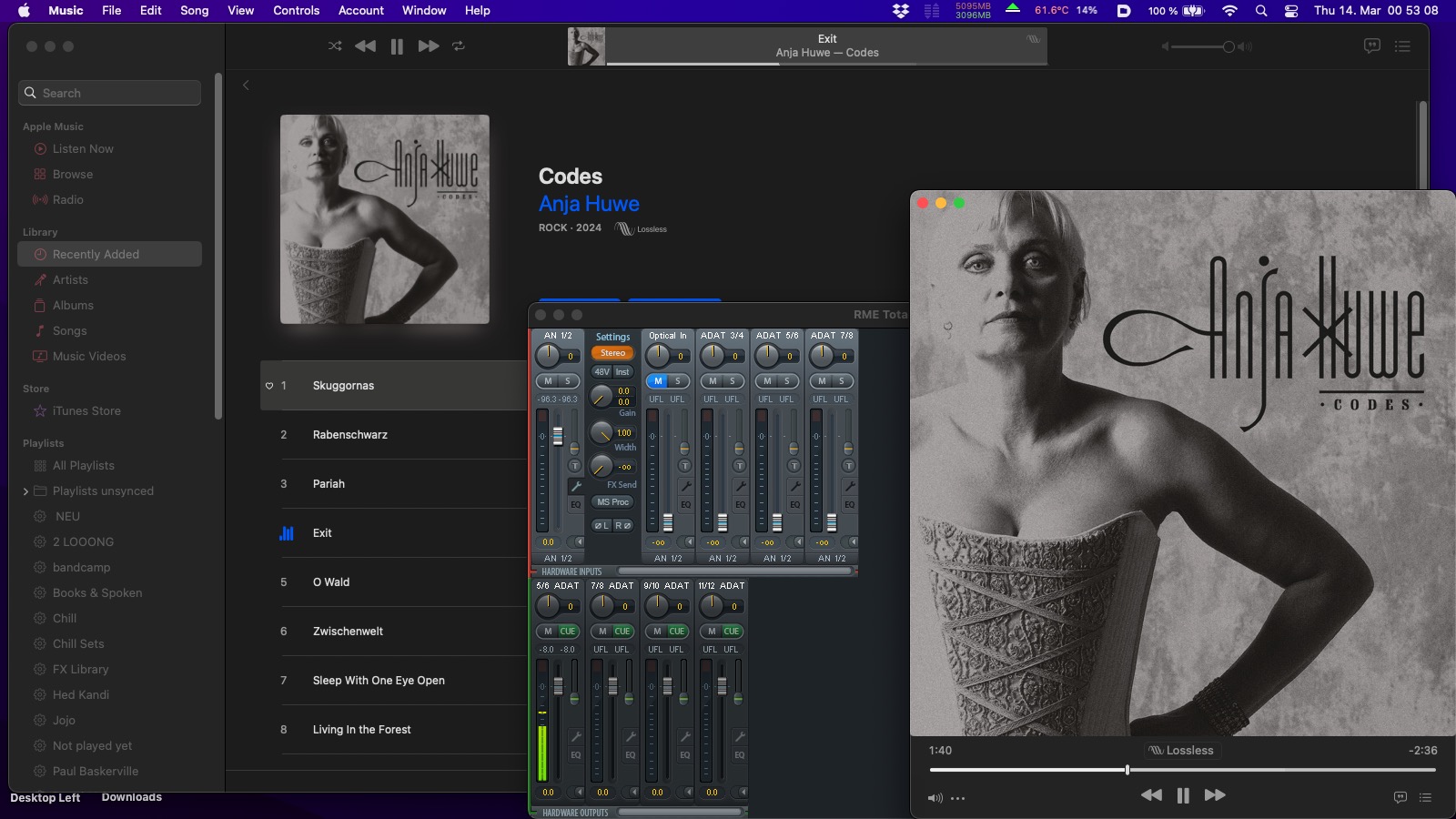Screen dimensions: 1456x819
Task: Open Account menu
Action: tap(361, 11)
